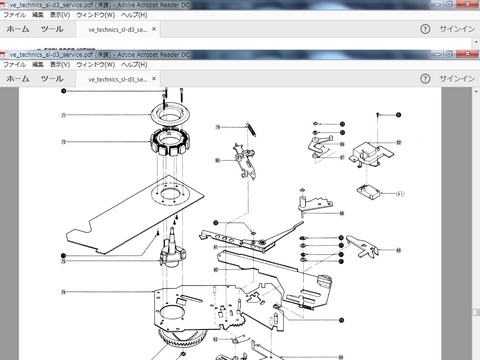Select document tab in back Acrobat window

(x=117, y=30)
